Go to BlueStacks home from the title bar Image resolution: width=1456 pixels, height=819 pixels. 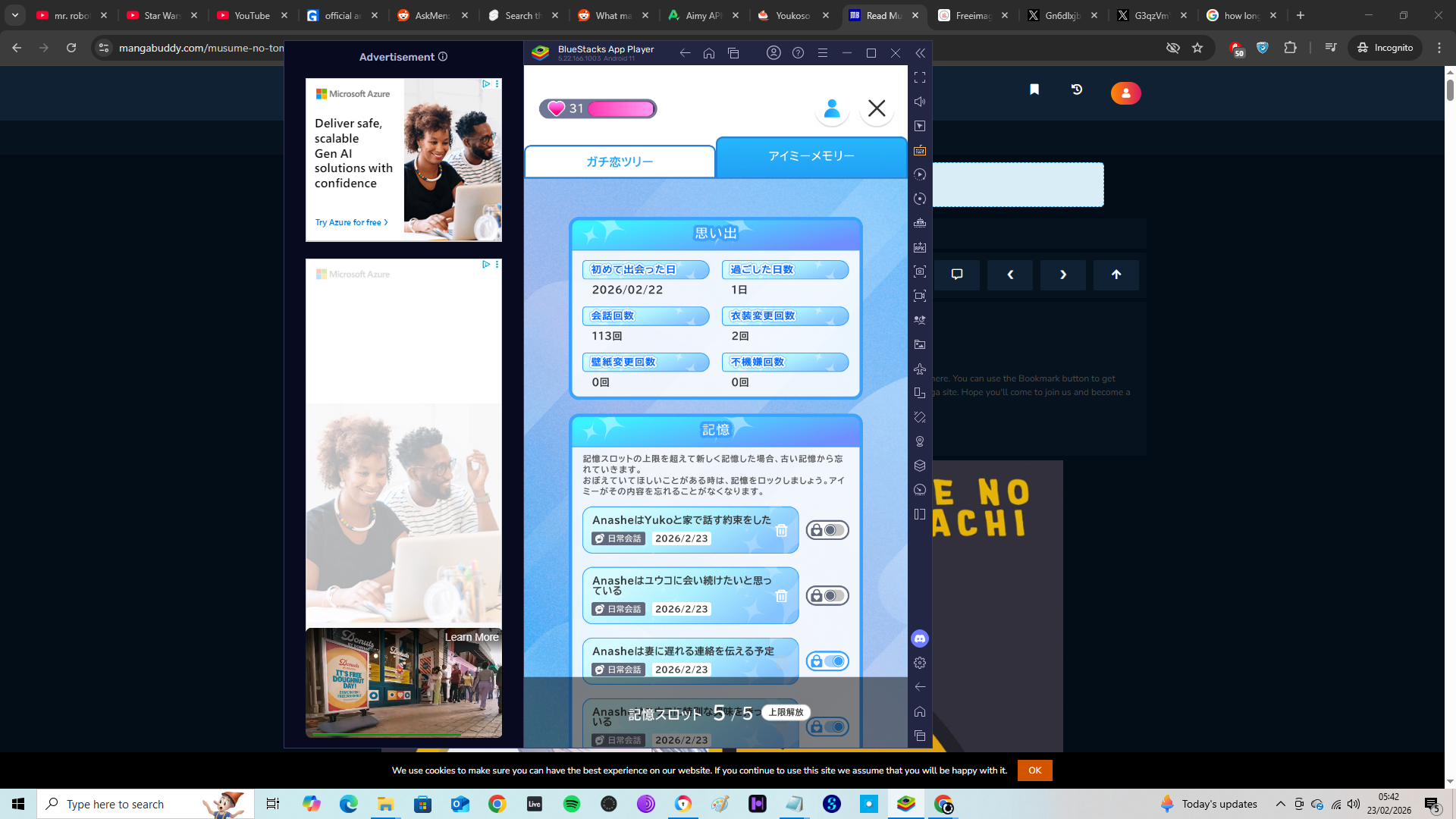coord(709,53)
